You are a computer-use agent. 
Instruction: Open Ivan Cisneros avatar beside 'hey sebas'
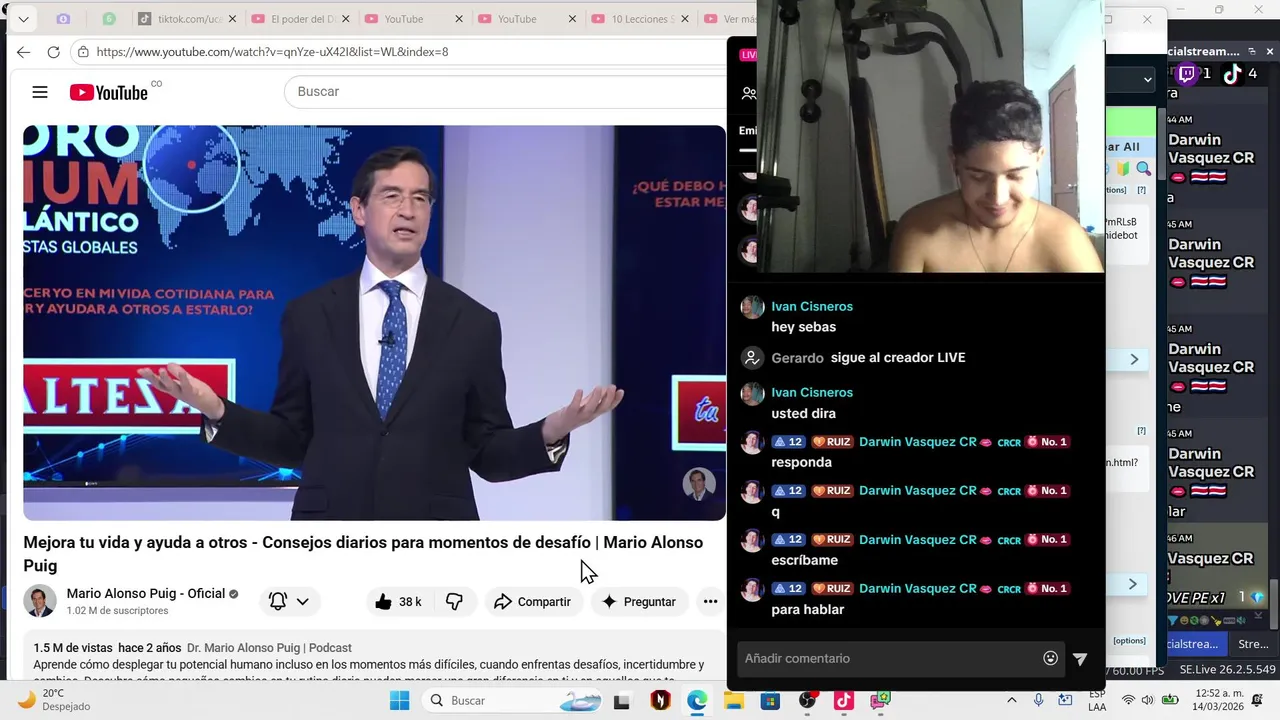coord(752,307)
